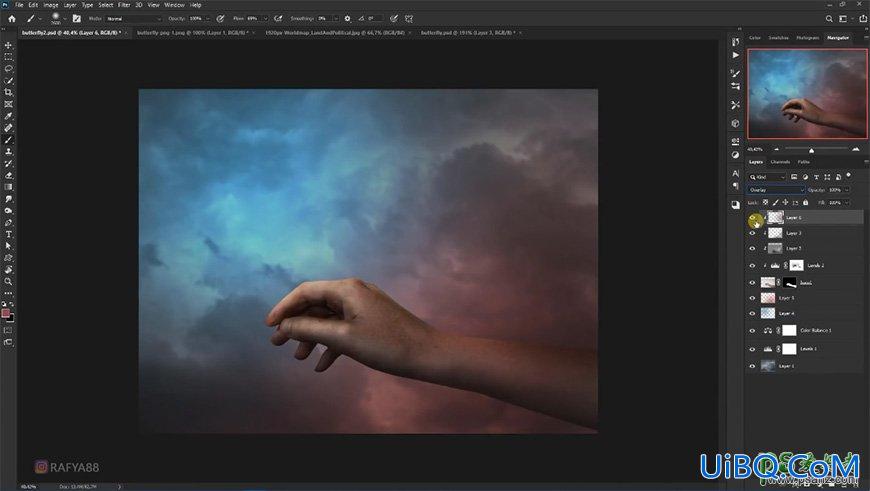Image resolution: width=870 pixels, height=491 pixels.
Task: Select the Crop tool
Action: pyautogui.click(x=8, y=92)
